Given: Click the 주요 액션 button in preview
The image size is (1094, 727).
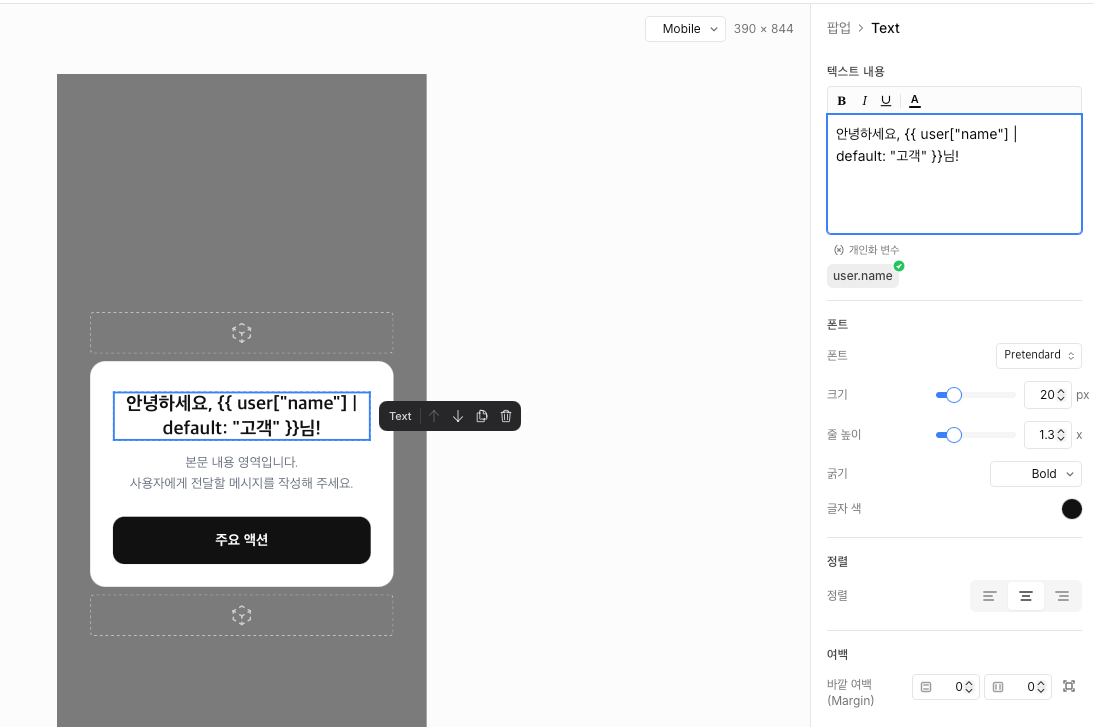Looking at the screenshot, I should tap(241, 540).
